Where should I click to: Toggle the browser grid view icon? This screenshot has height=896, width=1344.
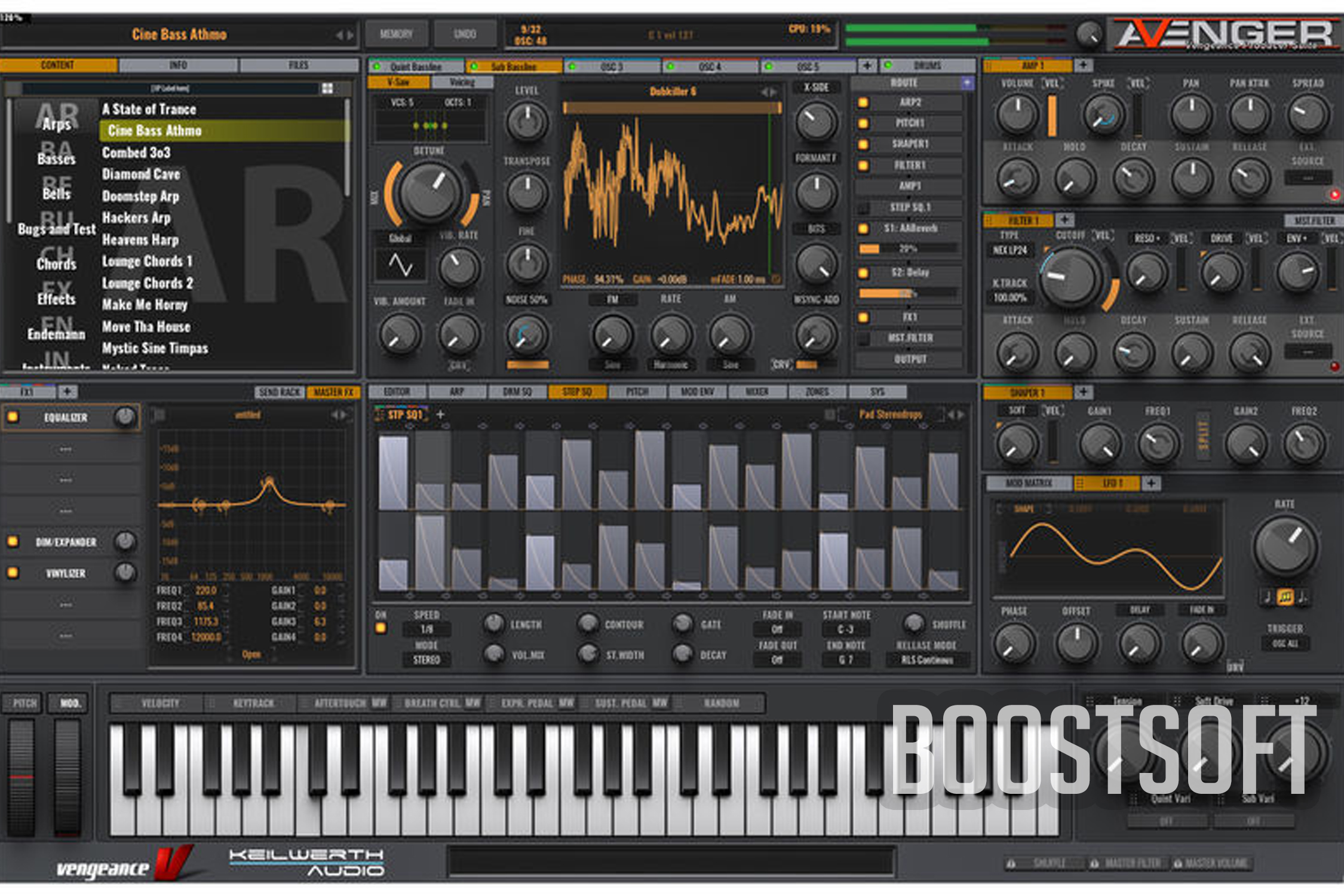click(x=327, y=88)
